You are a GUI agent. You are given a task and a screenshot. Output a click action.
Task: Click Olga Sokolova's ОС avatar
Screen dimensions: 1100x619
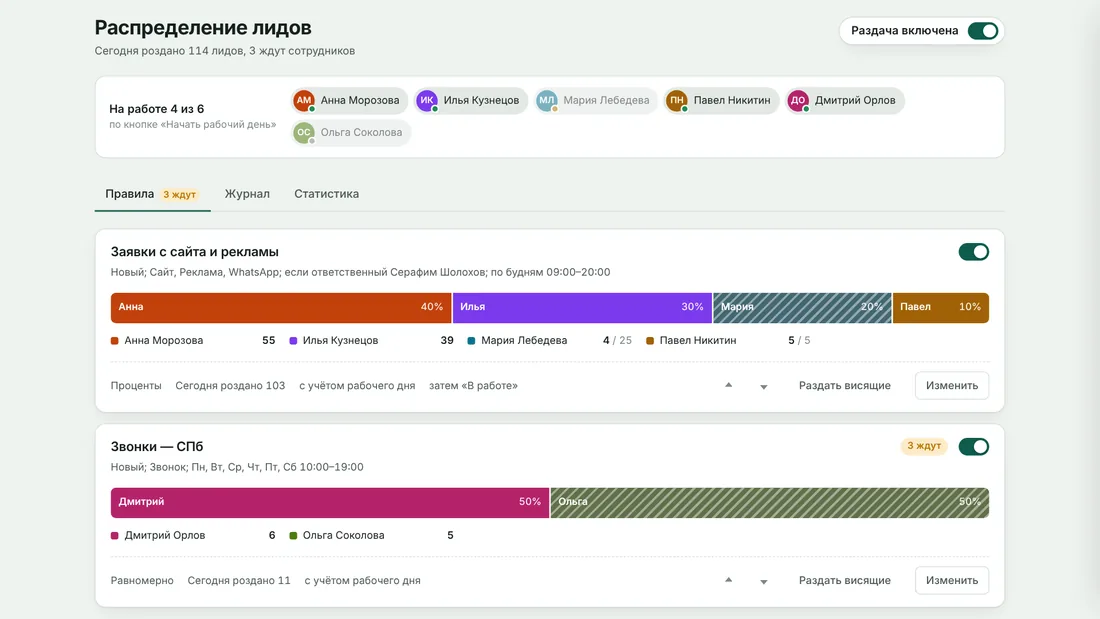pos(303,133)
